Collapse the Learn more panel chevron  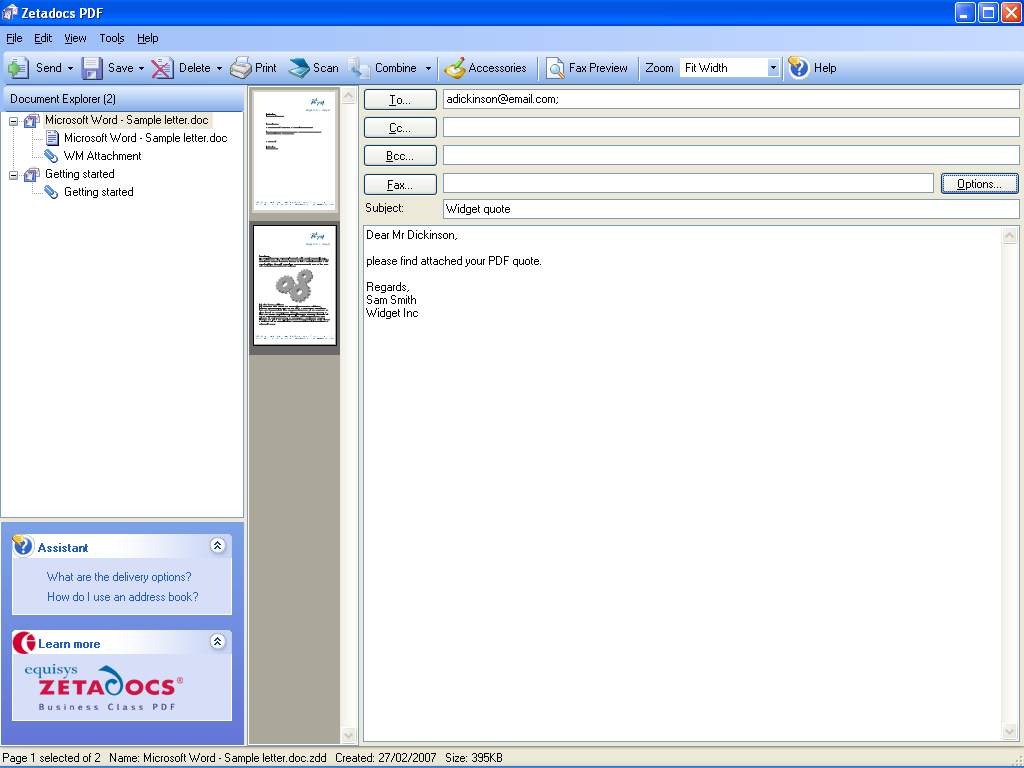tap(217, 642)
